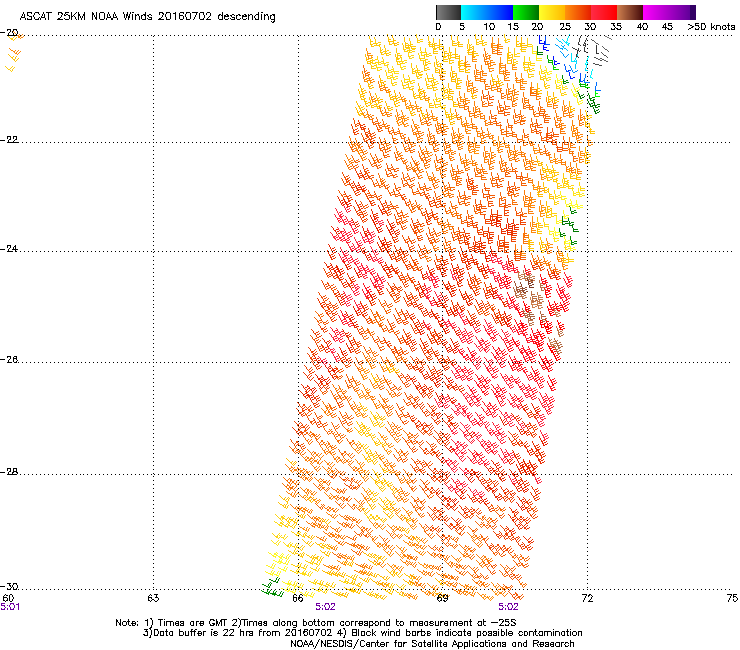Click the magenta-purple 40-50 knots color swatch
The width and height of the screenshot is (740, 650).
tap(669, 12)
